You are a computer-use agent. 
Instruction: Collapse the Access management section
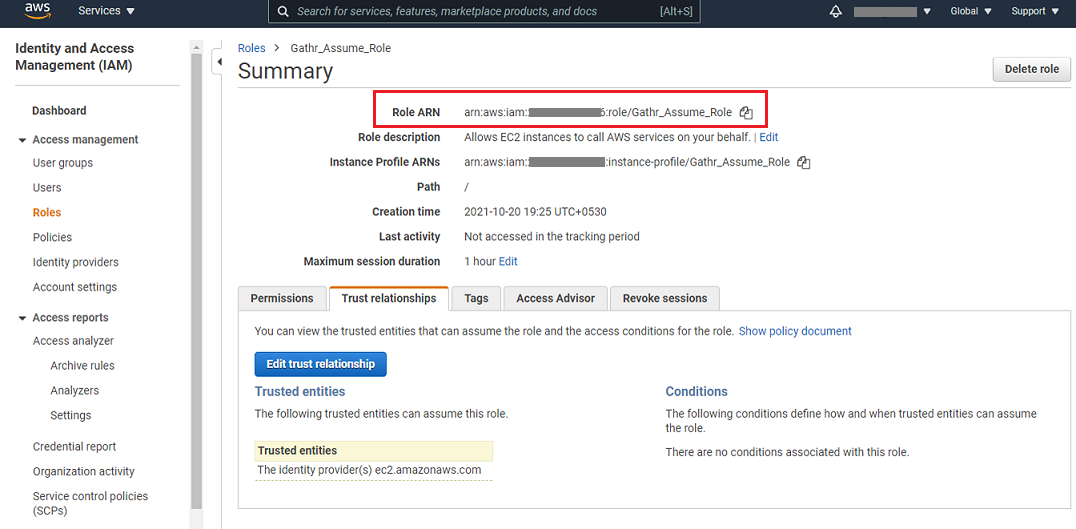[23, 140]
